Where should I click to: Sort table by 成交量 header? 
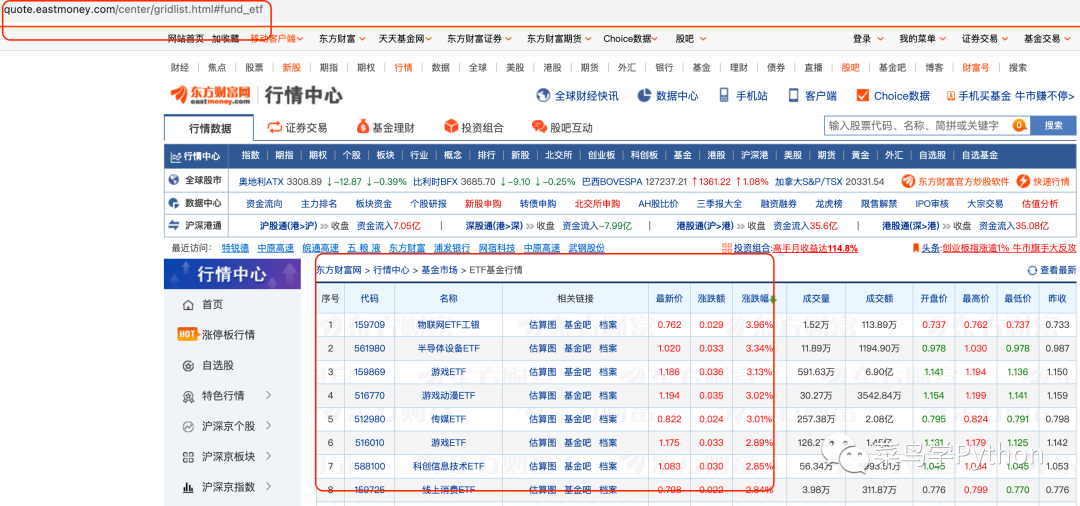pyautogui.click(x=816, y=299)
